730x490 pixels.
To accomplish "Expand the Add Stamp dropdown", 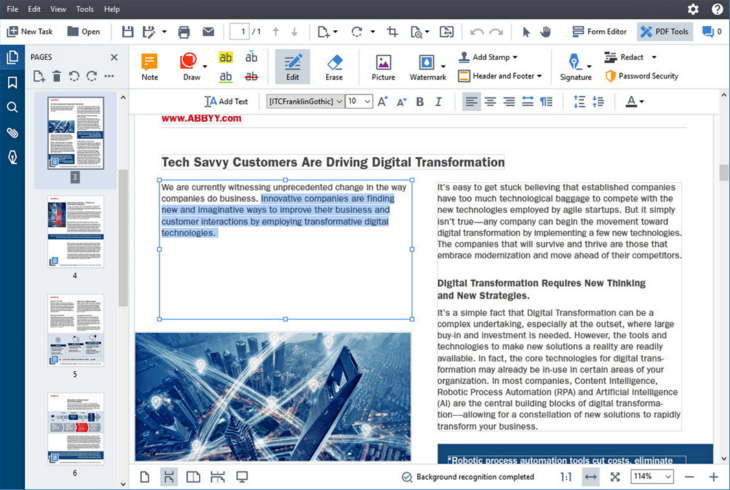I will [515, 57].
